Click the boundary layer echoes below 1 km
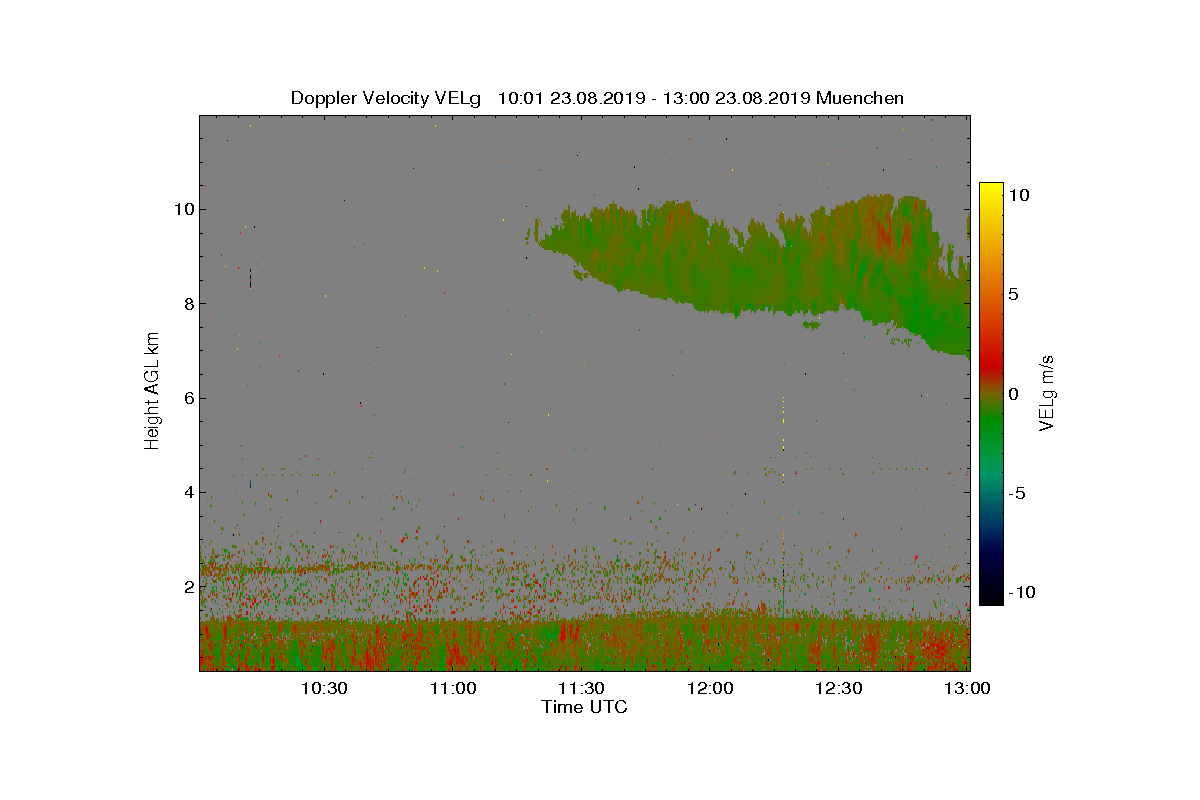1200x800 pixels. [585, 645]
